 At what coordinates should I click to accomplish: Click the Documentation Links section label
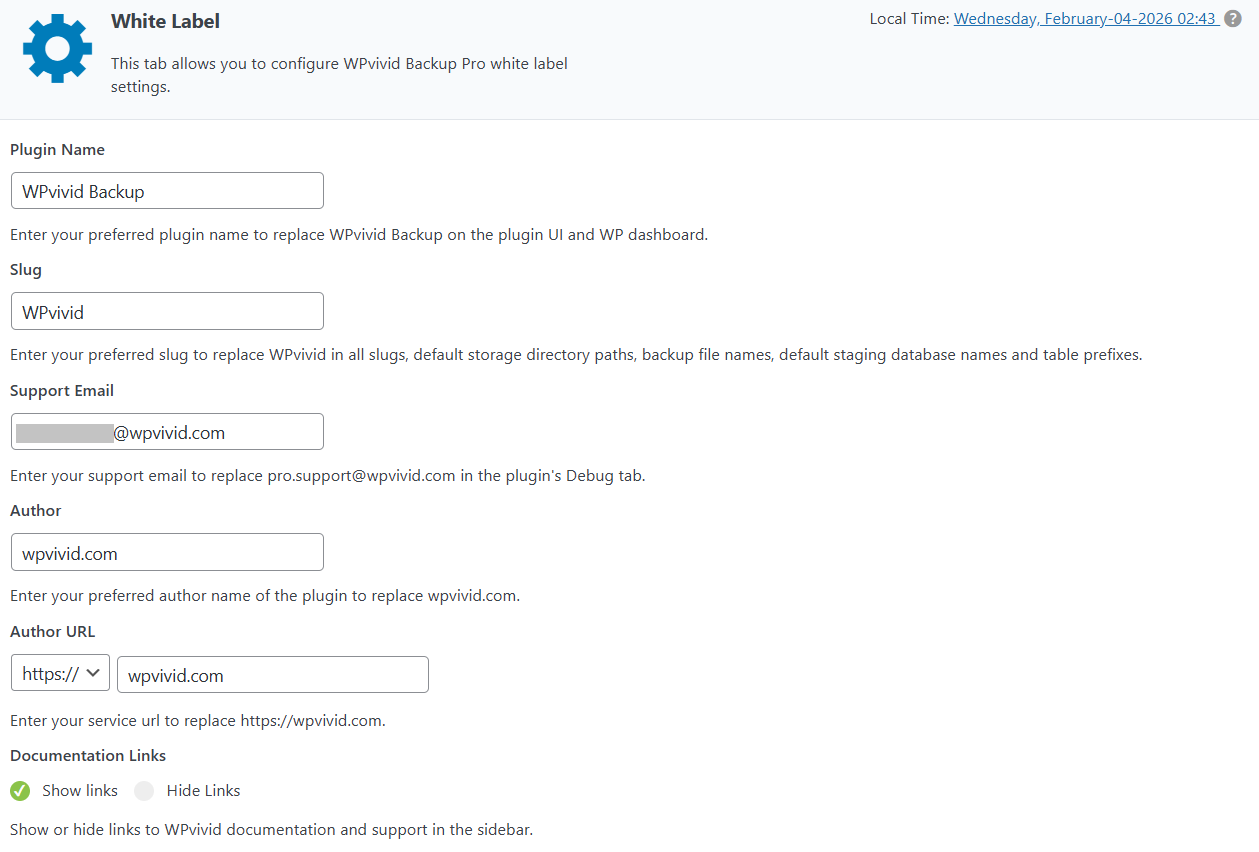(x=88, y=756)
